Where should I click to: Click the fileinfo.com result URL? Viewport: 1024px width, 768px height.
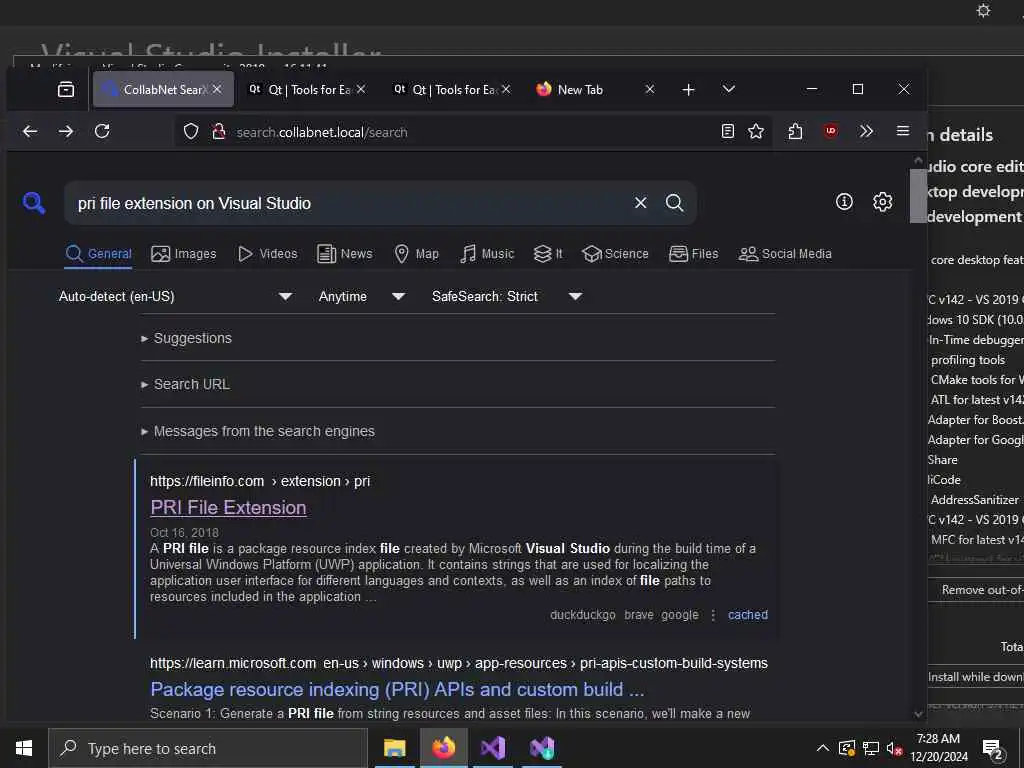click(260, 481)
